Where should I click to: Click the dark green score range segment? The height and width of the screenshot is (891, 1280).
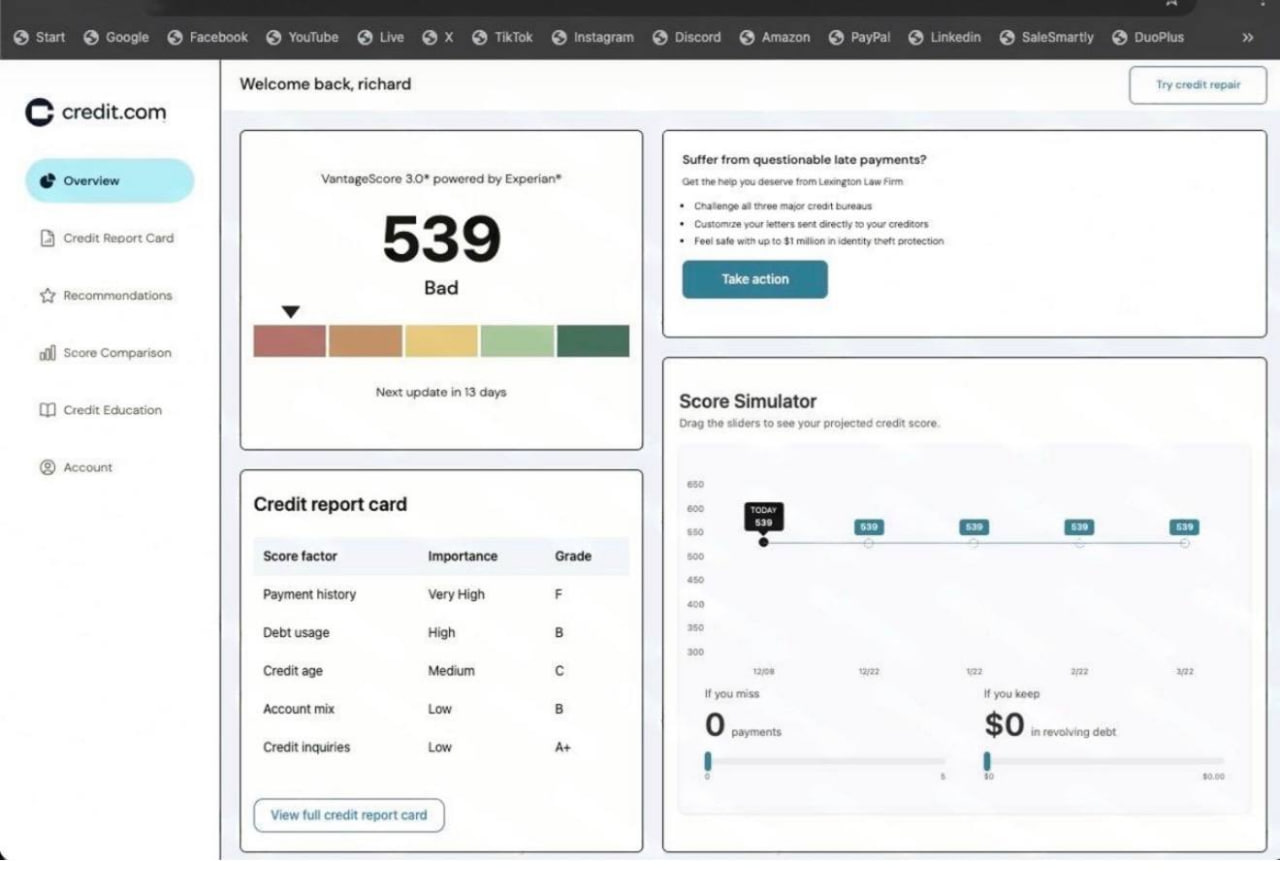[x=593, y=341]
